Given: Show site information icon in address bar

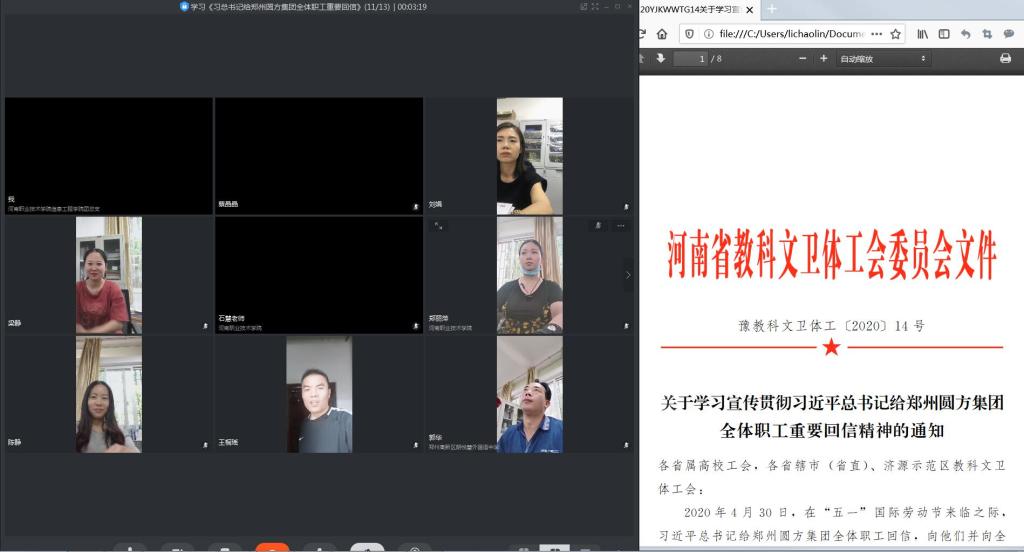Looking at the screenshot, I should pyautogui.click(x=708, y=34).
